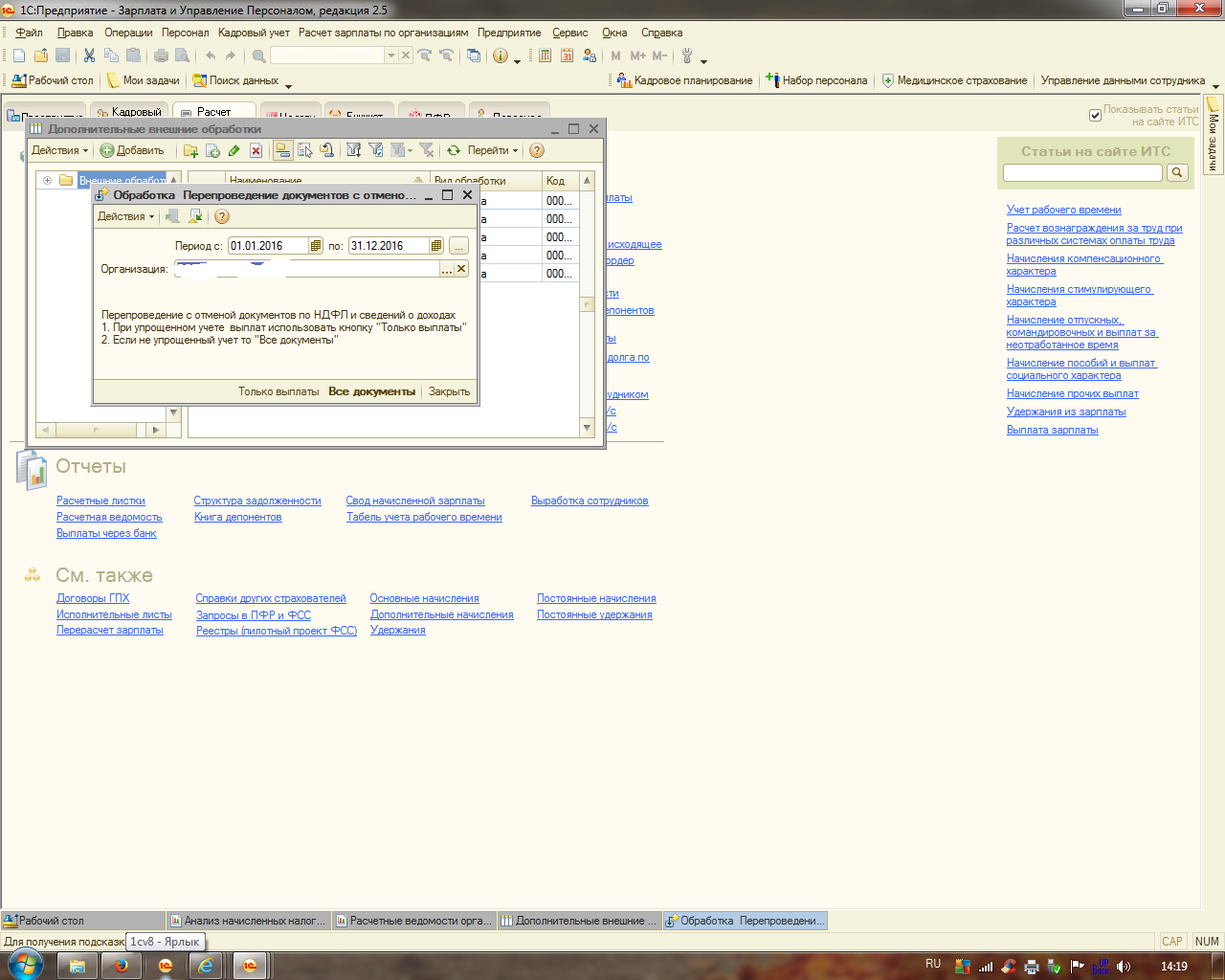Click the Help info icon in main toolbar
This screenshot has height=980, width=1225.
tap(500, 56)
